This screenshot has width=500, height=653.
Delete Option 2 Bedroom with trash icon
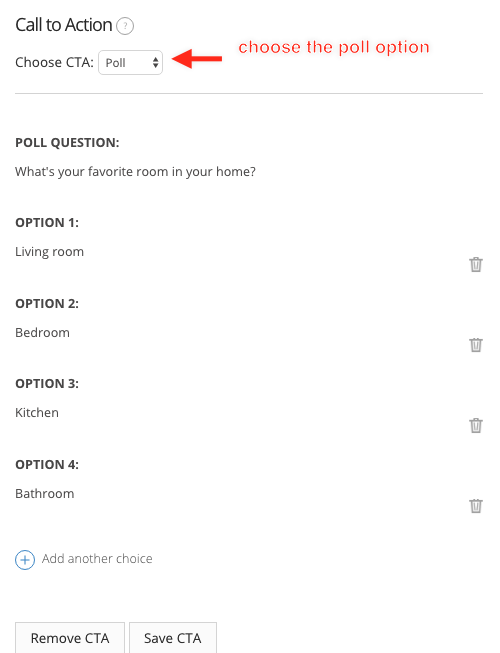476,345
